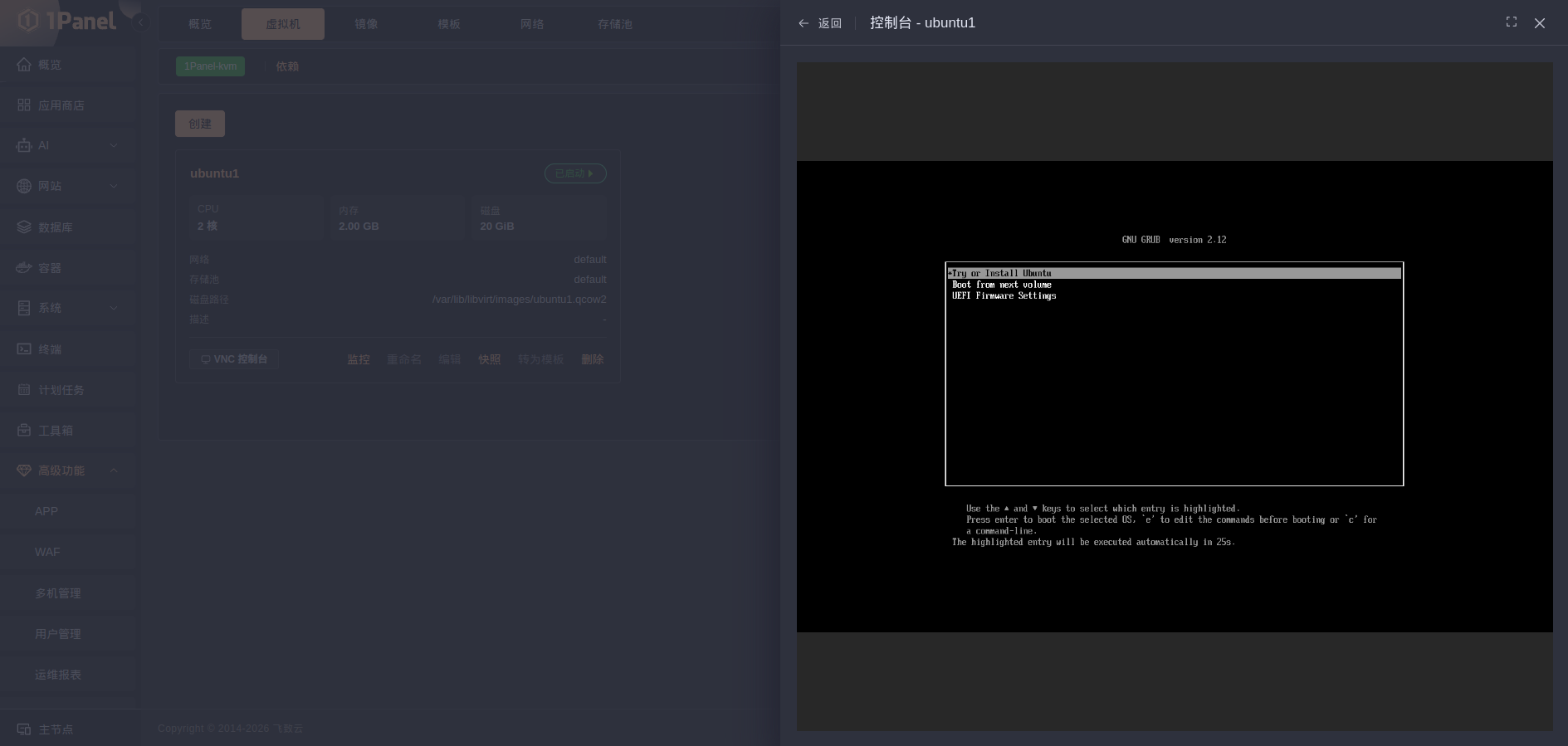Viewport: 1568px width, 746px height.
Task: Select 'Boot from next volume' GRUB entry
Action: click(x=1002, y=285)
